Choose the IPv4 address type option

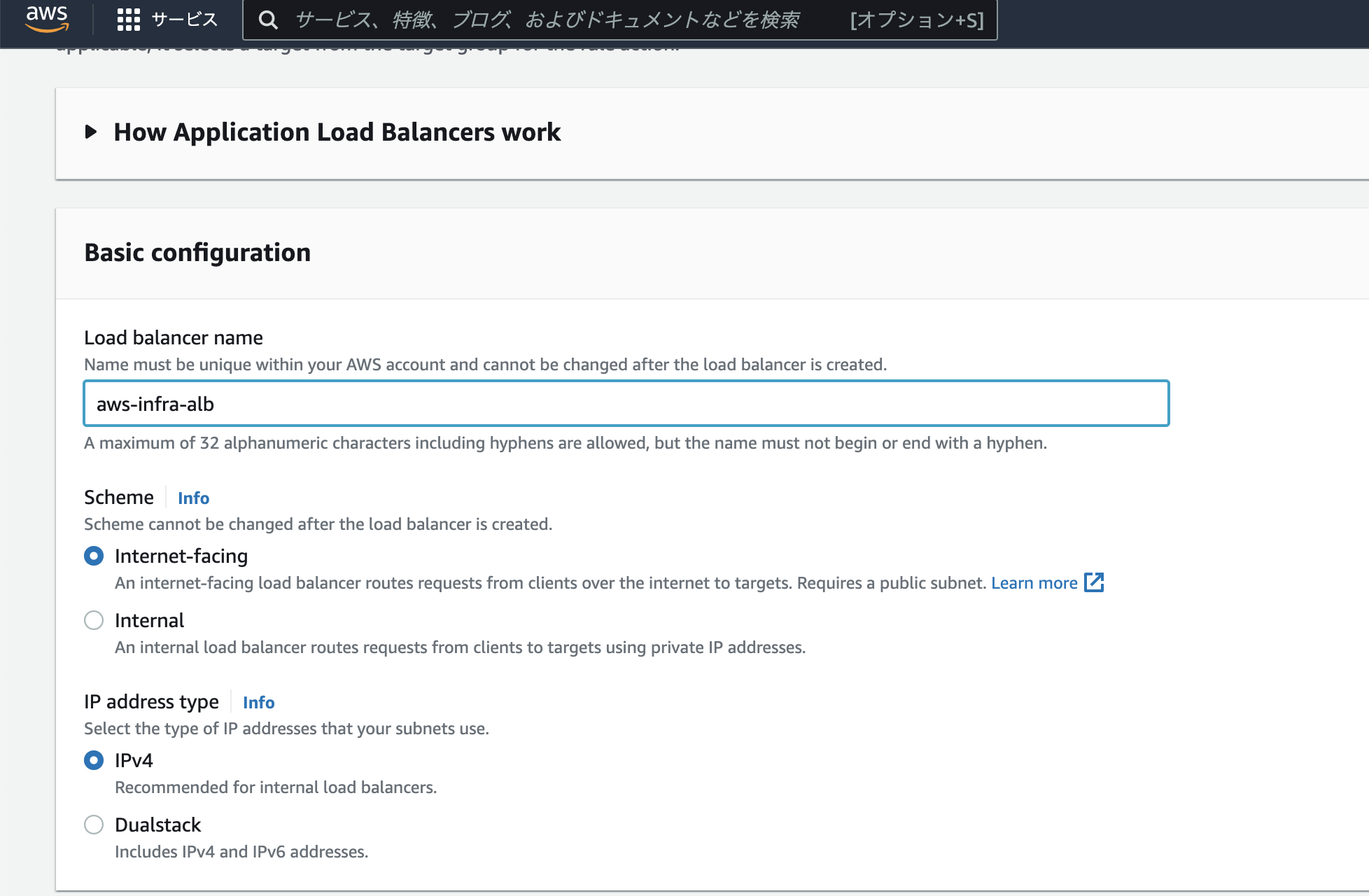pyautogui.click(x=94, y=760)
